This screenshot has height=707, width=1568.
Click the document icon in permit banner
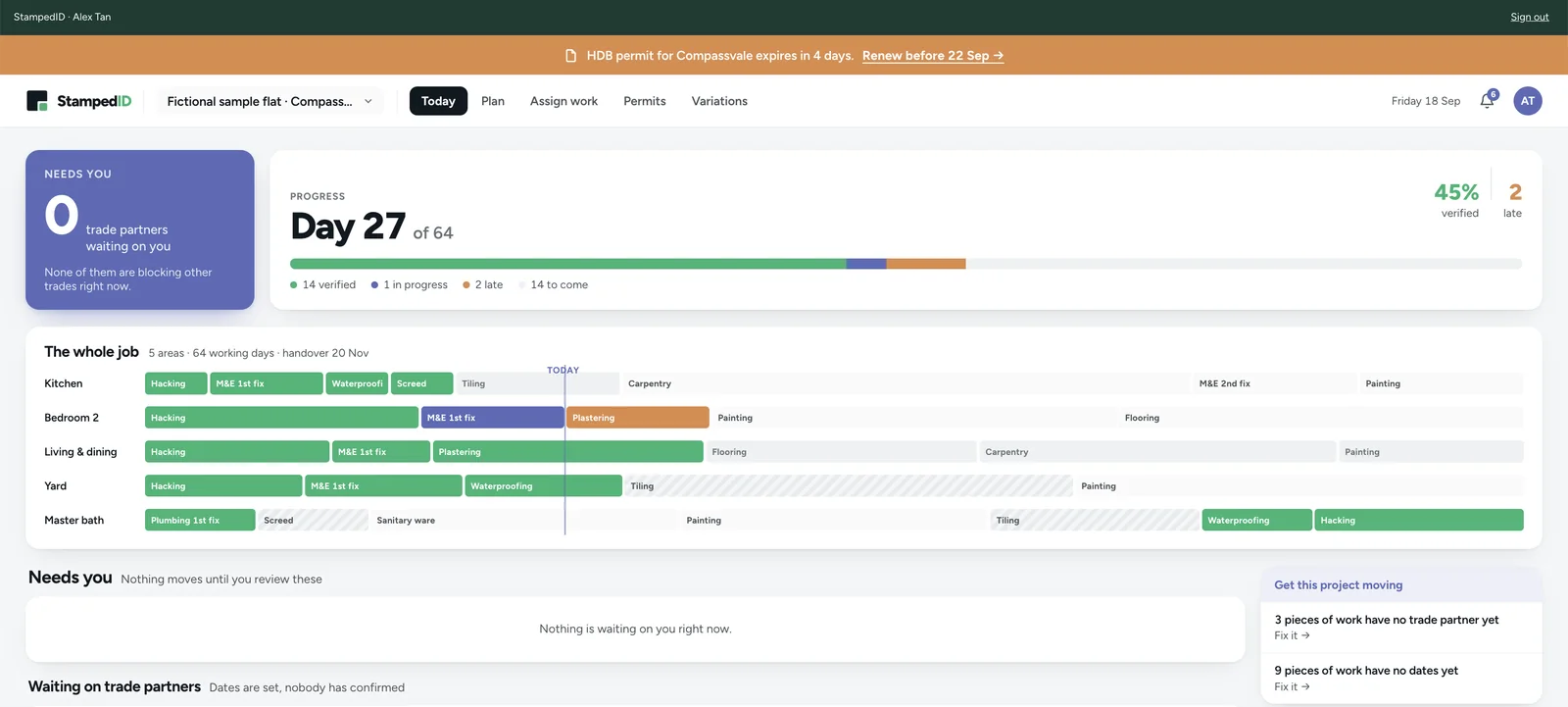[571, 56]
